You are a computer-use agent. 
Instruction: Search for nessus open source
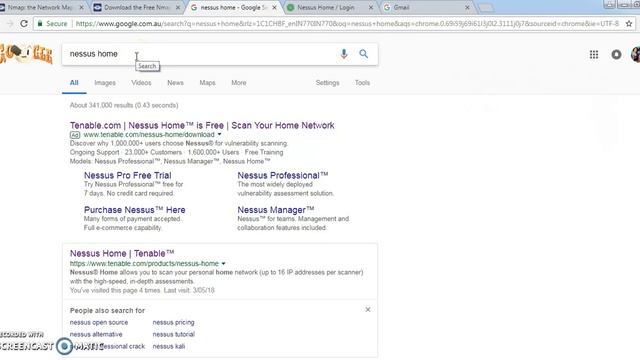coord(99,322)
